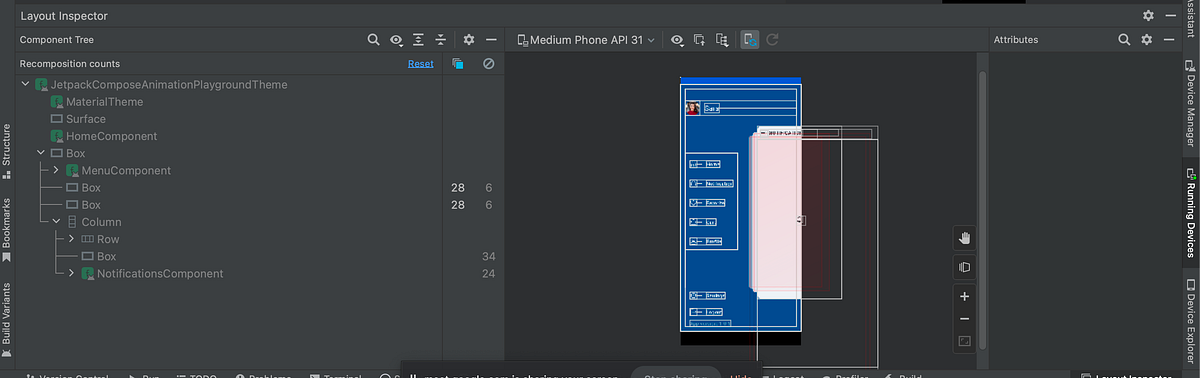Select MaterialTheme in the tree
This screenshot has width=1200, height=378.
tap(104, 102)
